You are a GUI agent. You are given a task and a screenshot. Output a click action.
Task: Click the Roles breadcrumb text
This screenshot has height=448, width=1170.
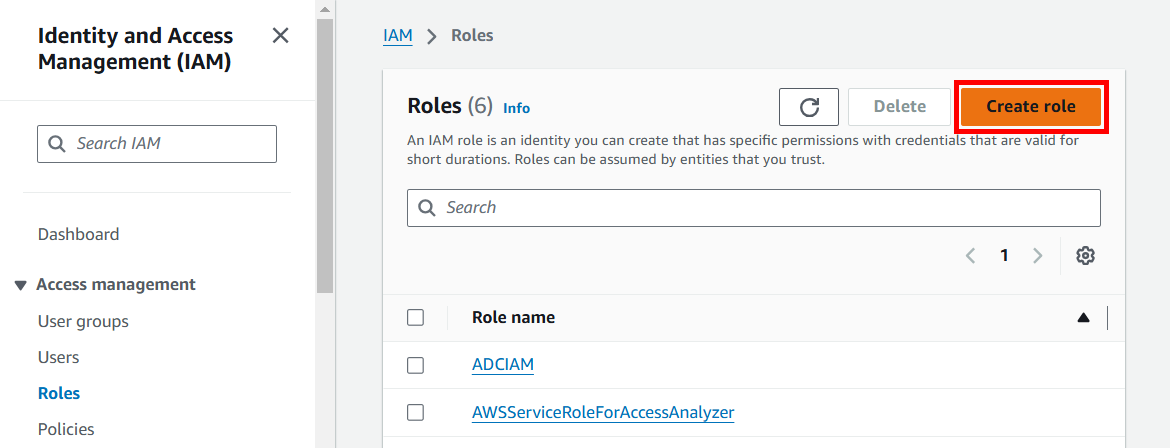coord(472,35)
